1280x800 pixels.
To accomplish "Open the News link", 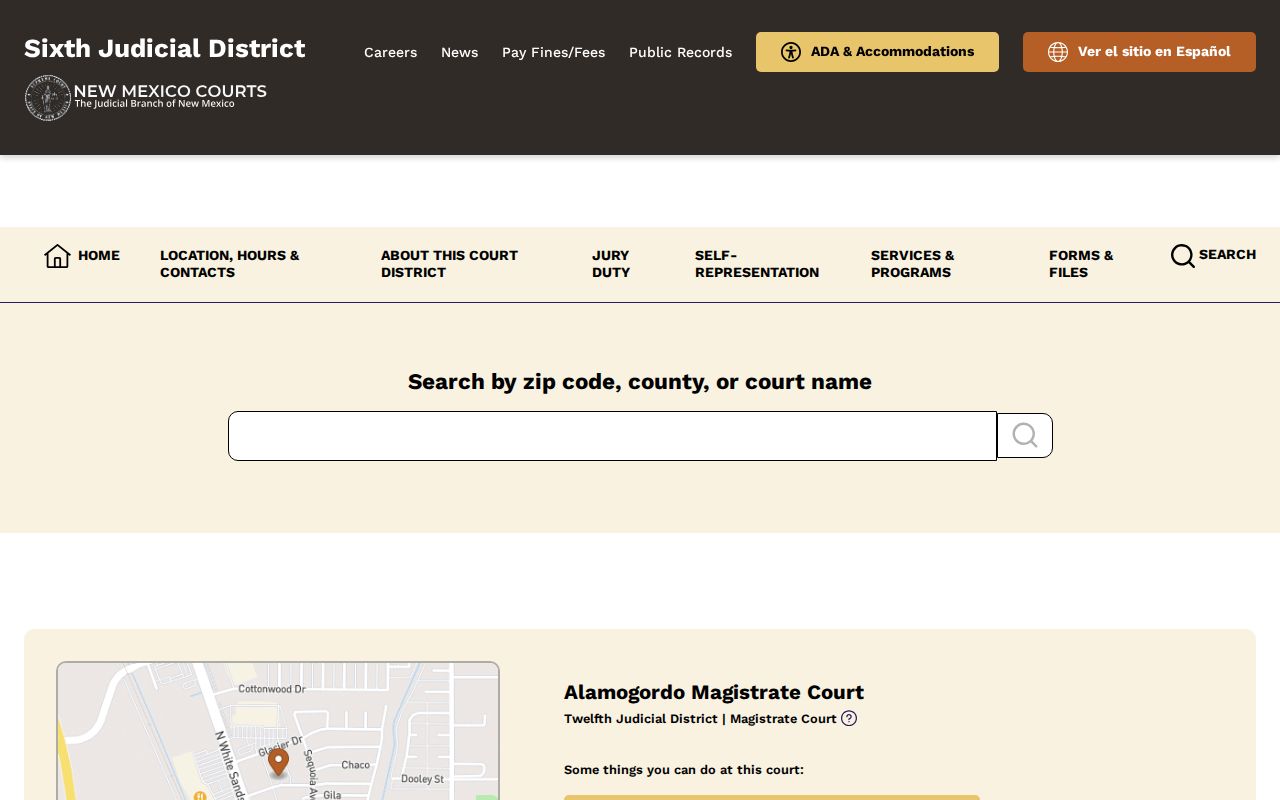I will 459,52.
